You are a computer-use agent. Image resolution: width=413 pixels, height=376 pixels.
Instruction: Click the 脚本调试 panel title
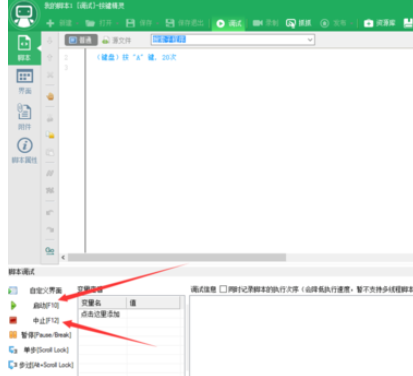tap(22, 272)
